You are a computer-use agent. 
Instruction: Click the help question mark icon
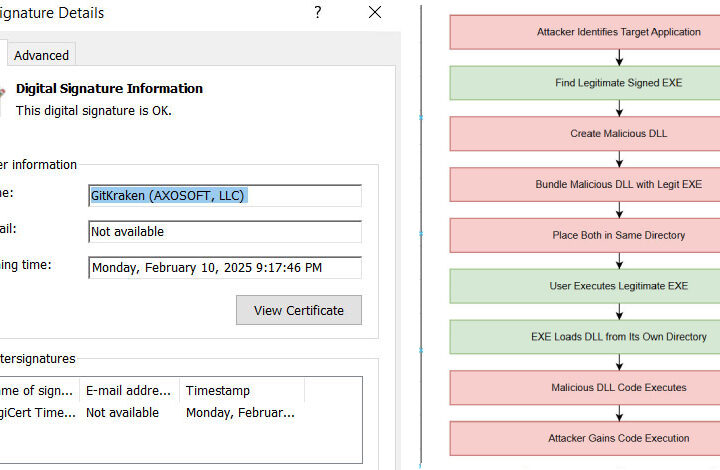[317, 12]
